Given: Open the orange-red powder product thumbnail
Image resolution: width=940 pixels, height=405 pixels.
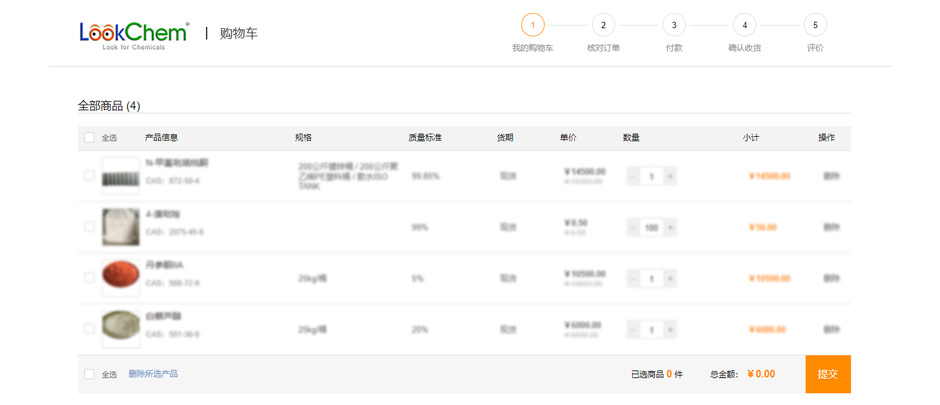Looking at the screenshot, I should 120,277.
